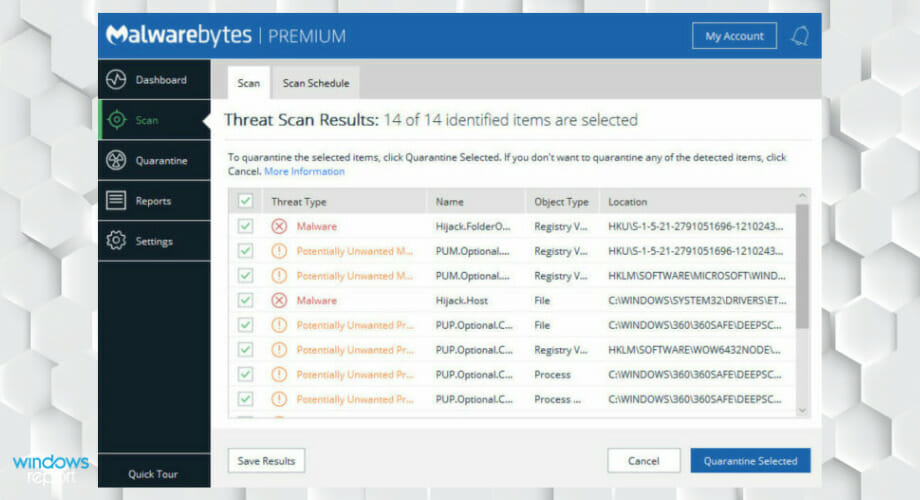Select the C:\WINDOWS\SYSTEM32\DRIVERS\ET... location cell

pyautogui.click(x=697, y=300)
